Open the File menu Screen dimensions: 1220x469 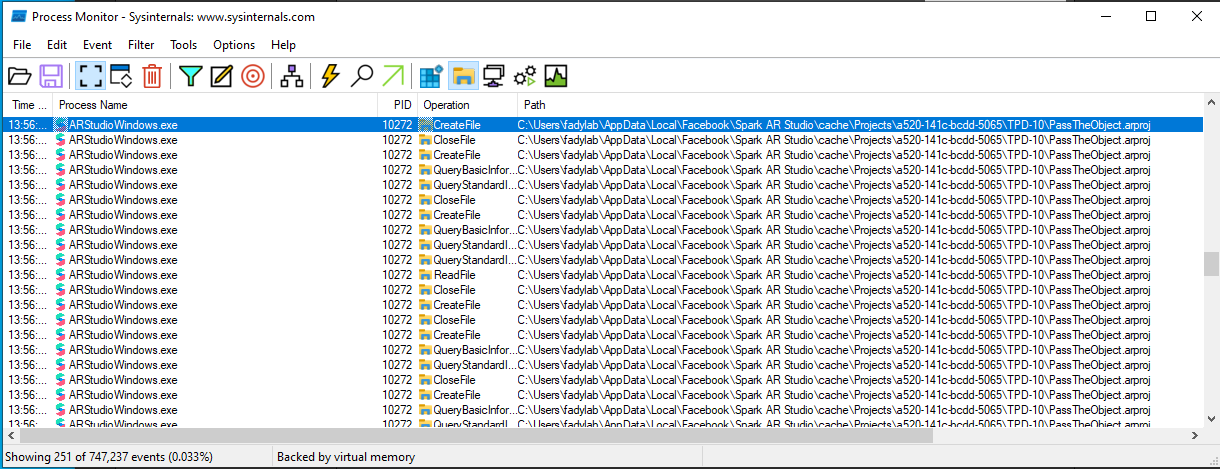(x=22, y=45)
